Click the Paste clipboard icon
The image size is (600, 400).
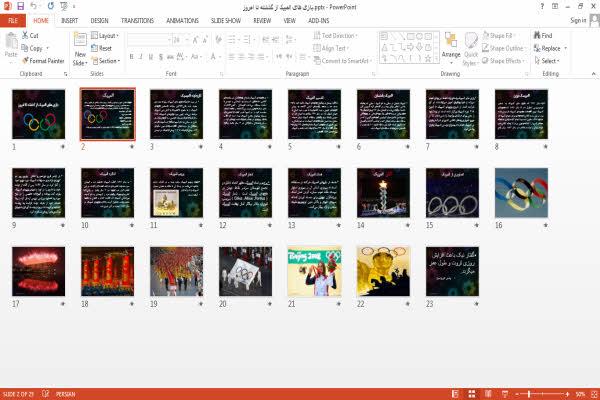[x=11, y=41]
